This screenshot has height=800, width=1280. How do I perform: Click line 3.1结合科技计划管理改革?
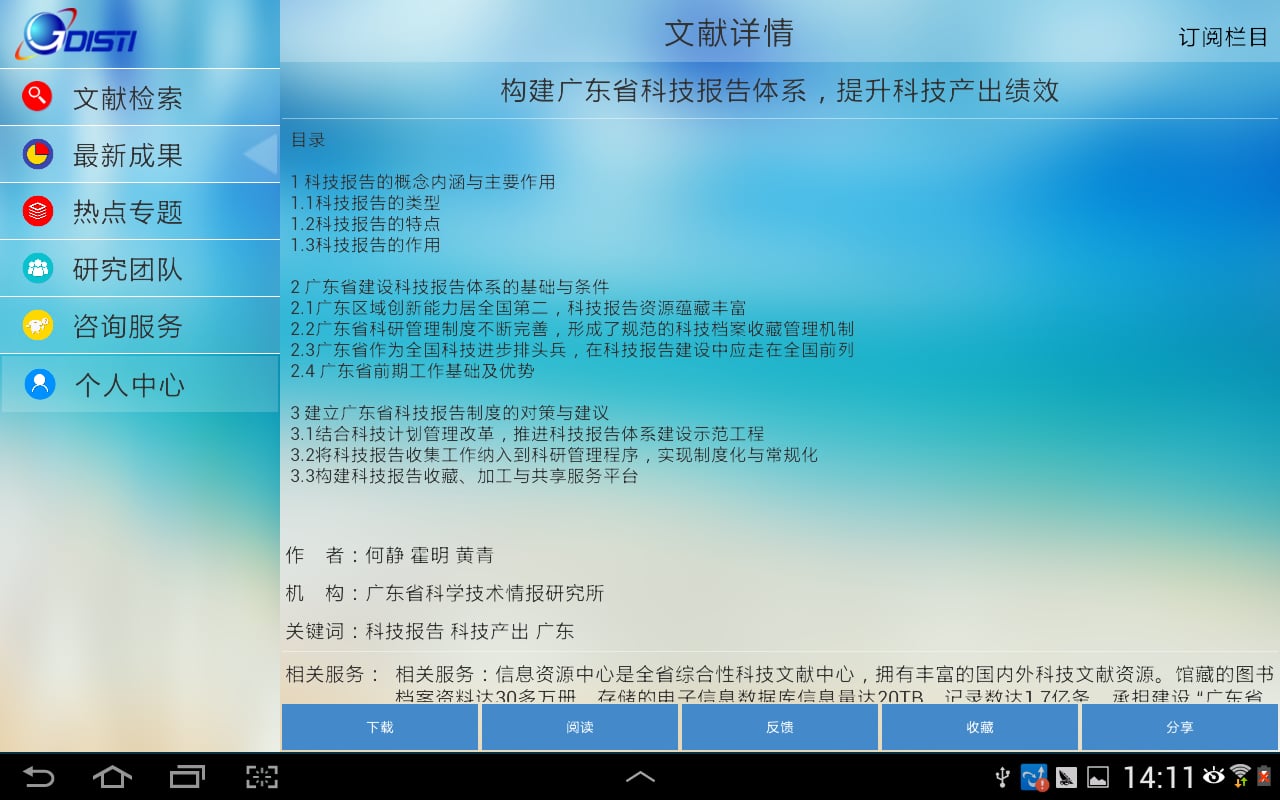[x=527, y=434]
